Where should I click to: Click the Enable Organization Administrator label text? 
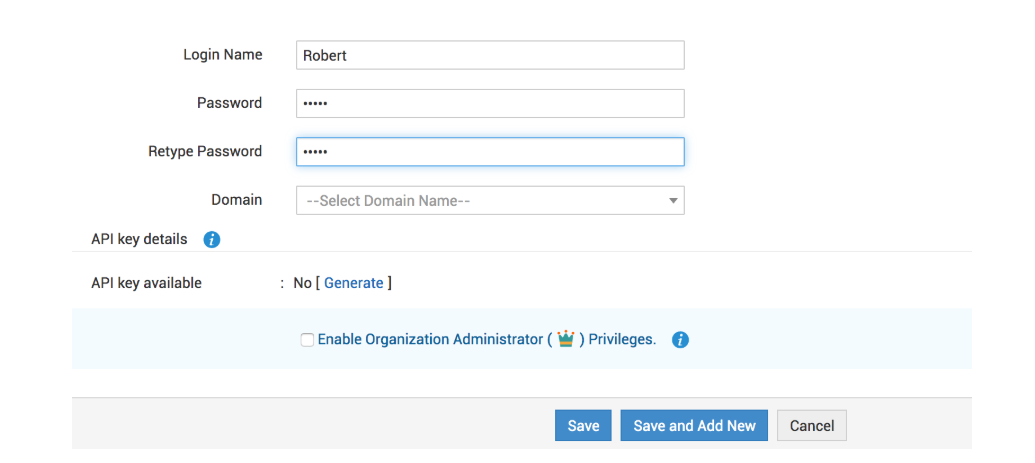pyautogui.click(x=430, y=340)
